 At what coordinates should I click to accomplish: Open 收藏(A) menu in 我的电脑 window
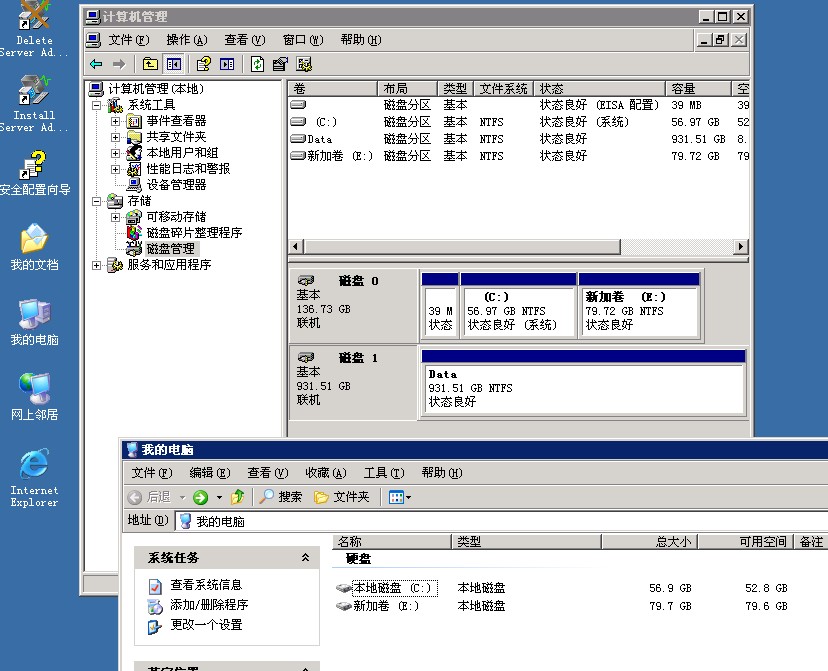[326, 472]
